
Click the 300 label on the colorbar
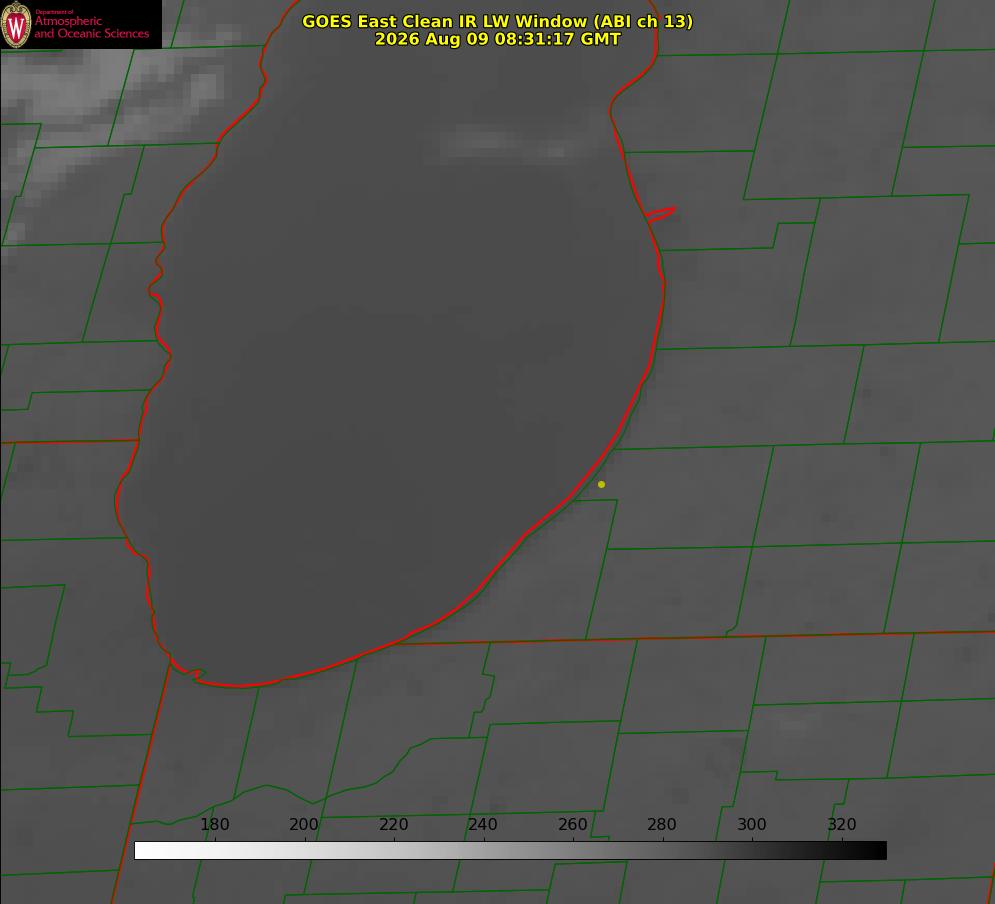click(752, 824)
